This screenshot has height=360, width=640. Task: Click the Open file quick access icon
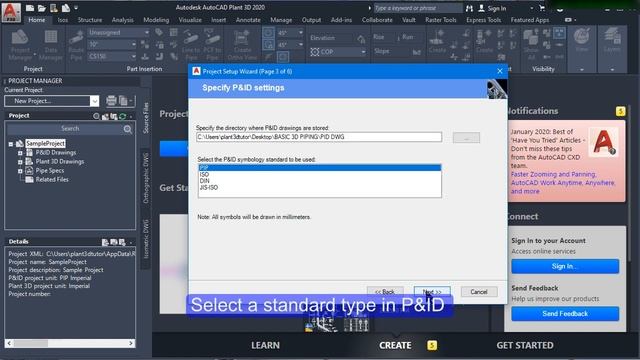pos(42,7)
